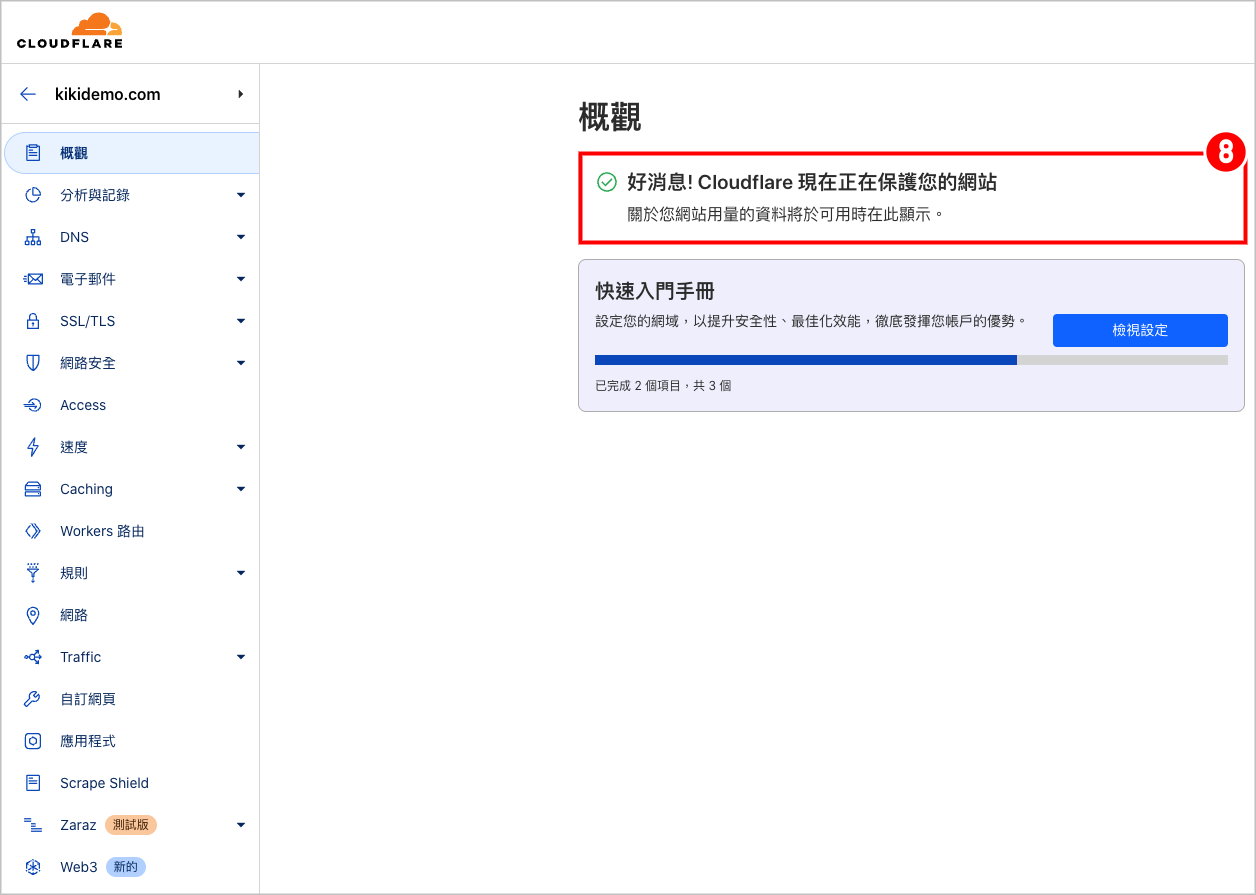Expand the Traffic submenu arrow
This screenshot has width=1256, height=895.
point(241,657)
